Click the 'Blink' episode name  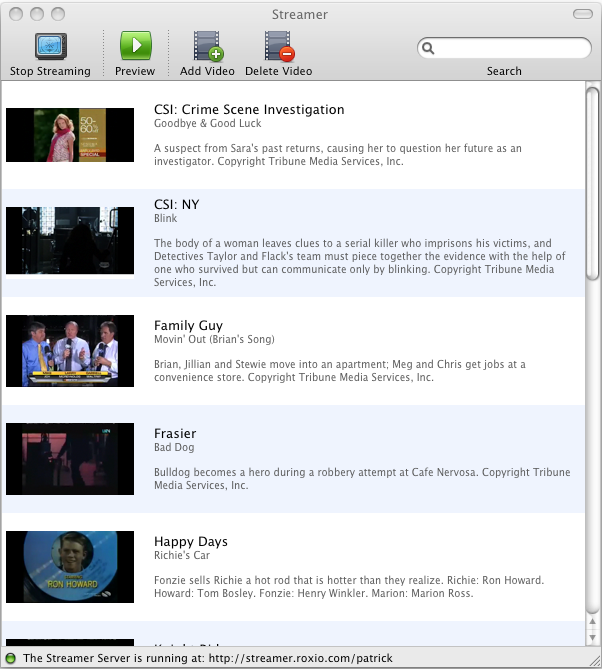pos(166,218)
